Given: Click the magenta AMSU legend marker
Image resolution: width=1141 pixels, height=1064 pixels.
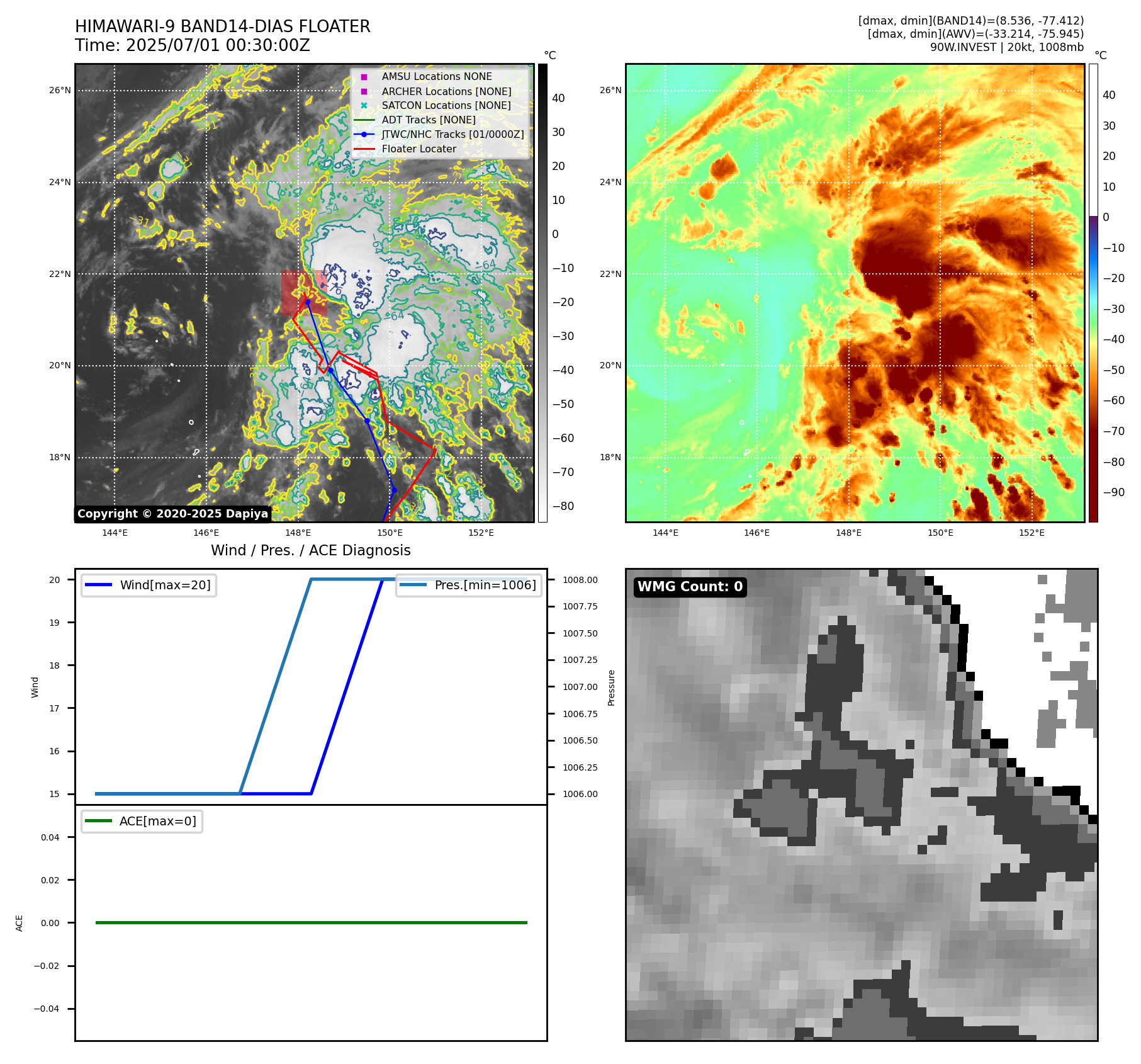Looking at the screenshot, I should [x=364, y=77].
